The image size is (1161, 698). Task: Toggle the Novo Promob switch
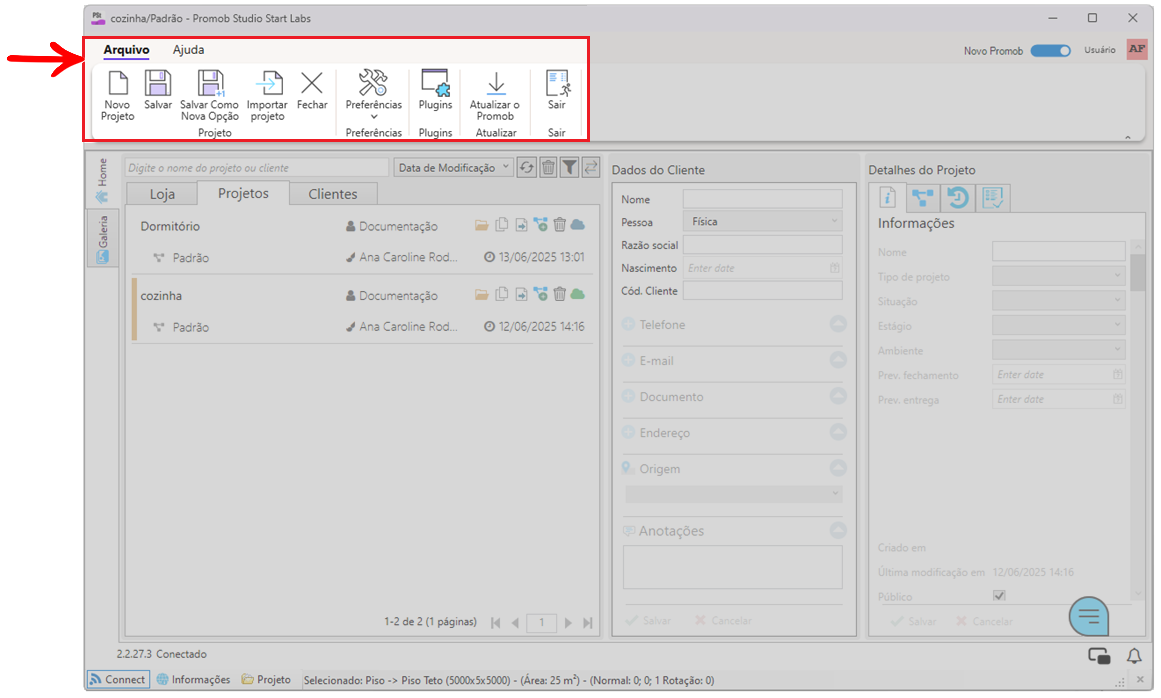pyautogui.click(x=1050, y=50)
